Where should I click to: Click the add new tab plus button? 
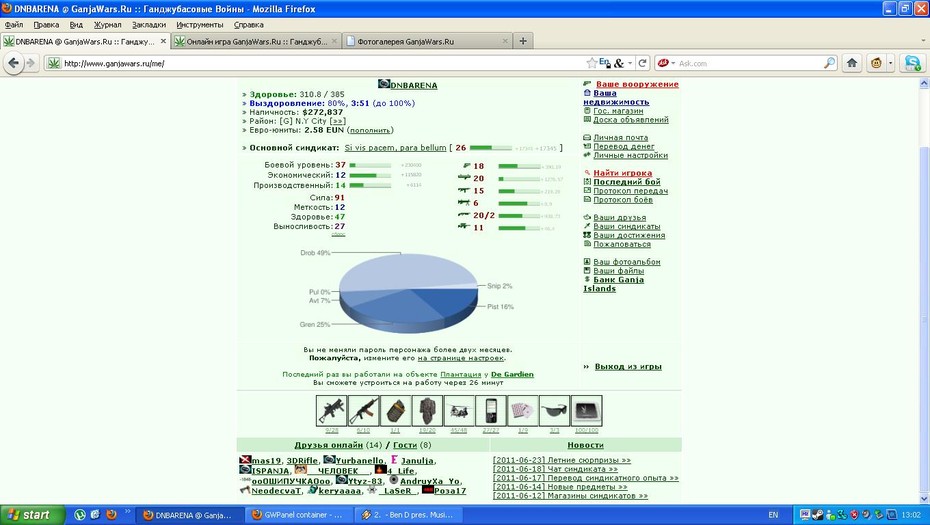[x=523, y=41]
